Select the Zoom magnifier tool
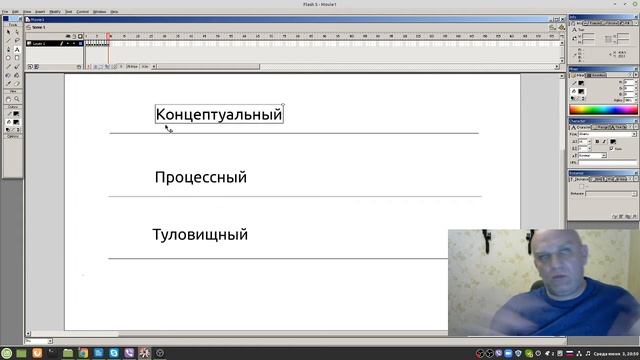This screenshot has height=360, width=640. tap(17, 99)
